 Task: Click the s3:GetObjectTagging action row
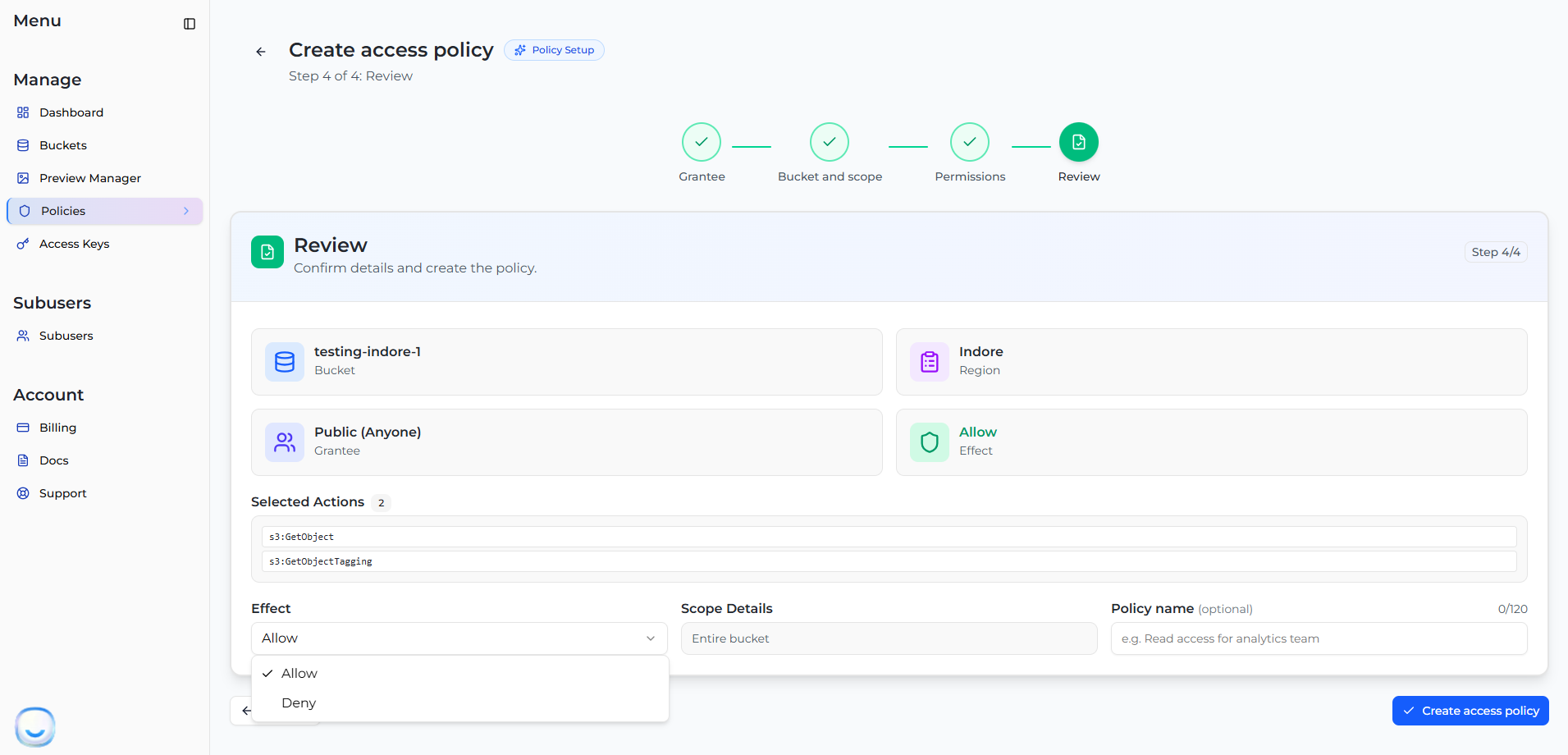tap(889, 561)
